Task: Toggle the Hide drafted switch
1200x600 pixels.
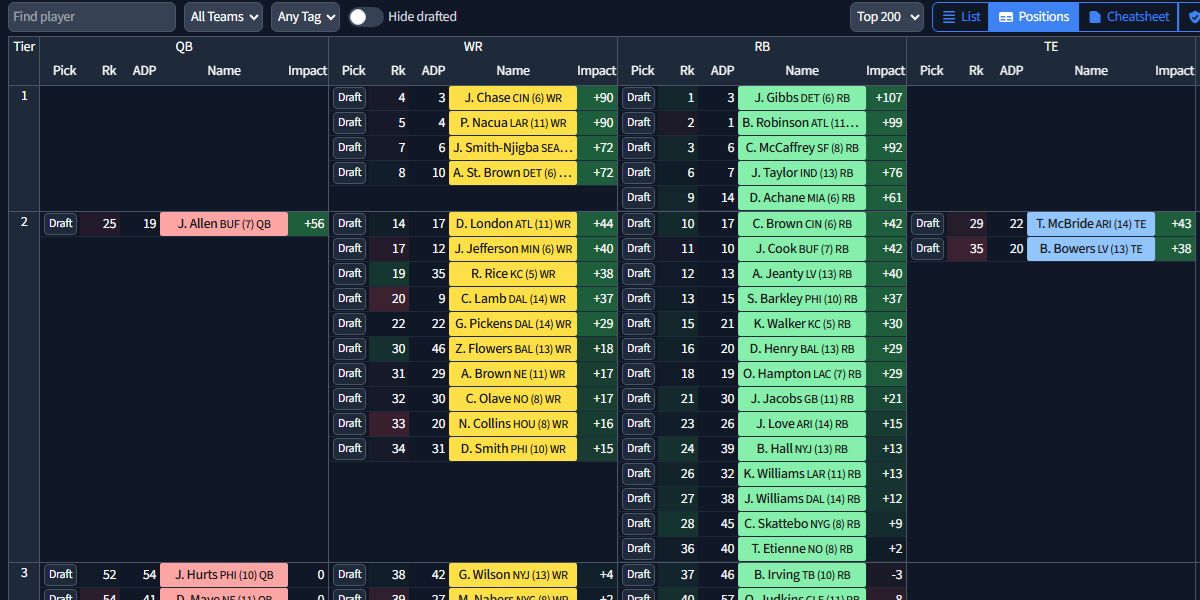Action: [366, 17]
